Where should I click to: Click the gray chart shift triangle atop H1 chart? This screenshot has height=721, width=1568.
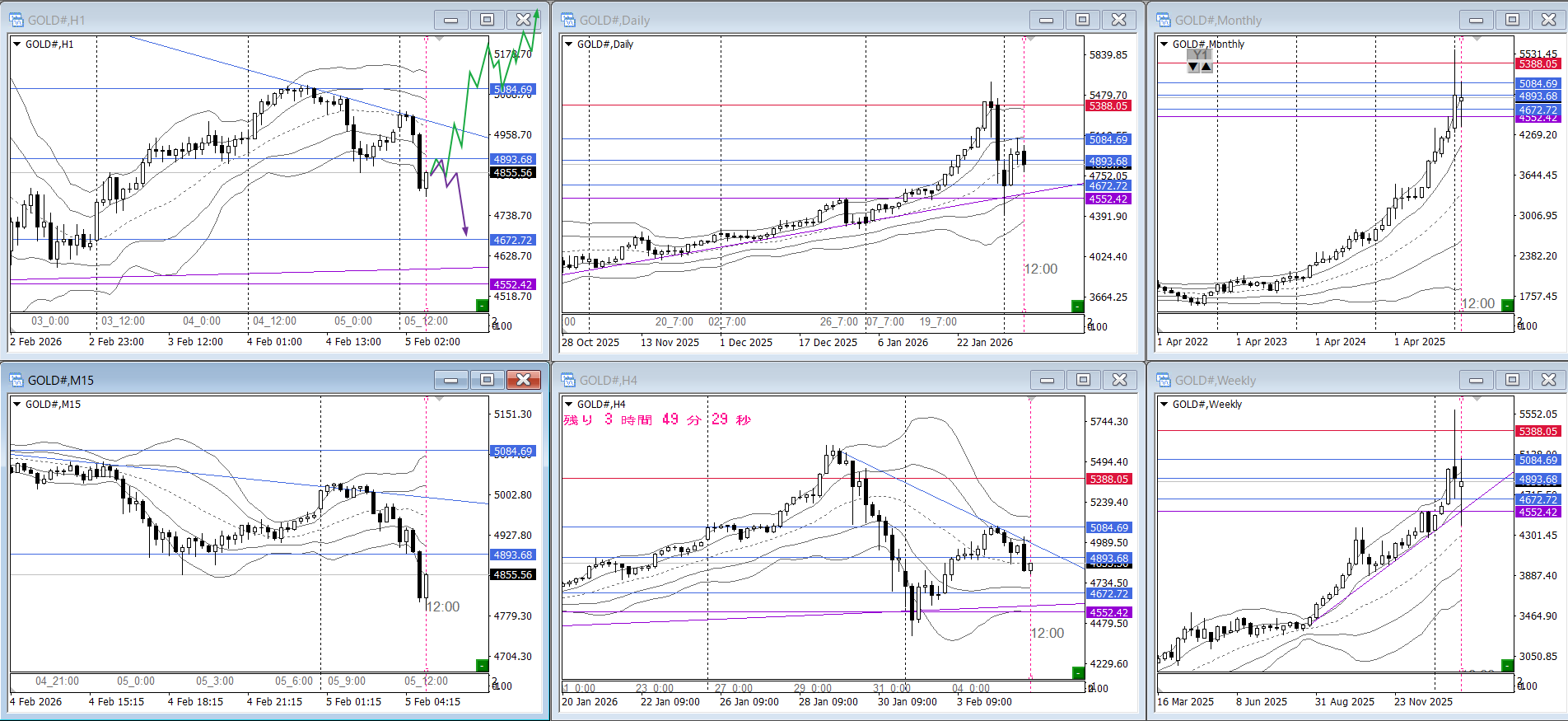439,39
